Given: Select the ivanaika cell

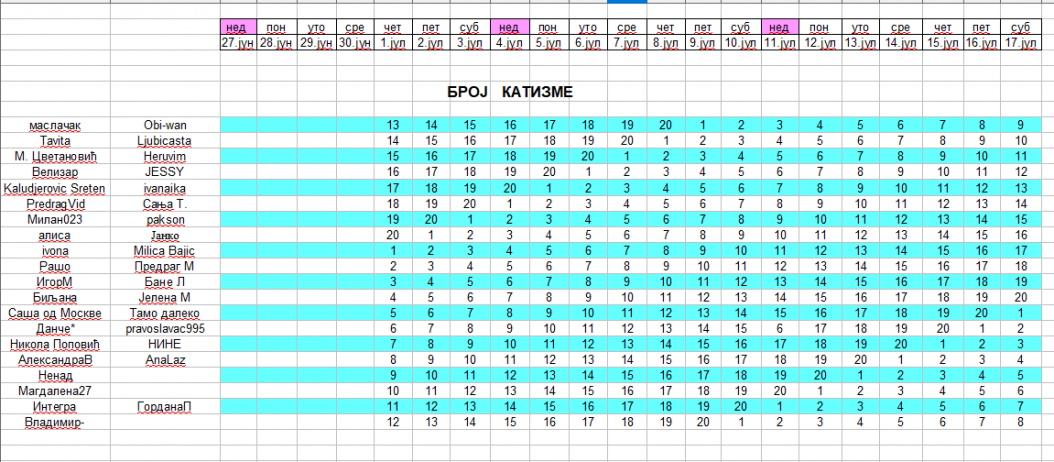Looking at the screenshot, I should (x=165, y=188).
